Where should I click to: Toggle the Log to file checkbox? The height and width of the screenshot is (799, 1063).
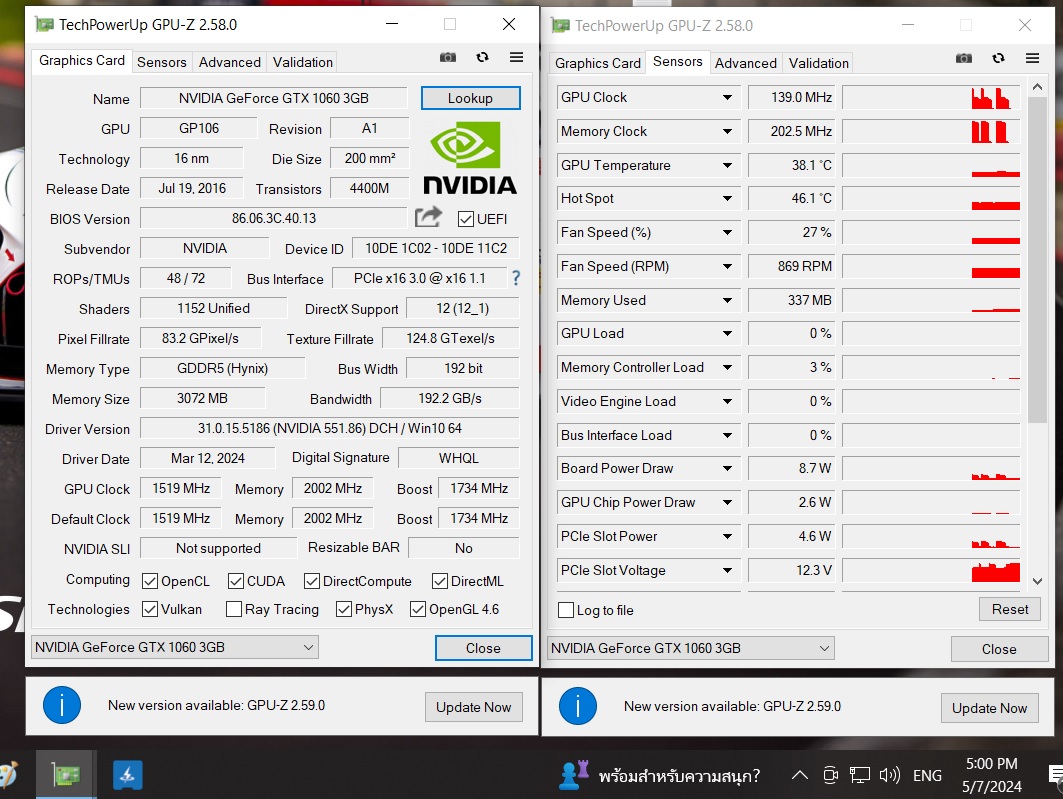566,610
